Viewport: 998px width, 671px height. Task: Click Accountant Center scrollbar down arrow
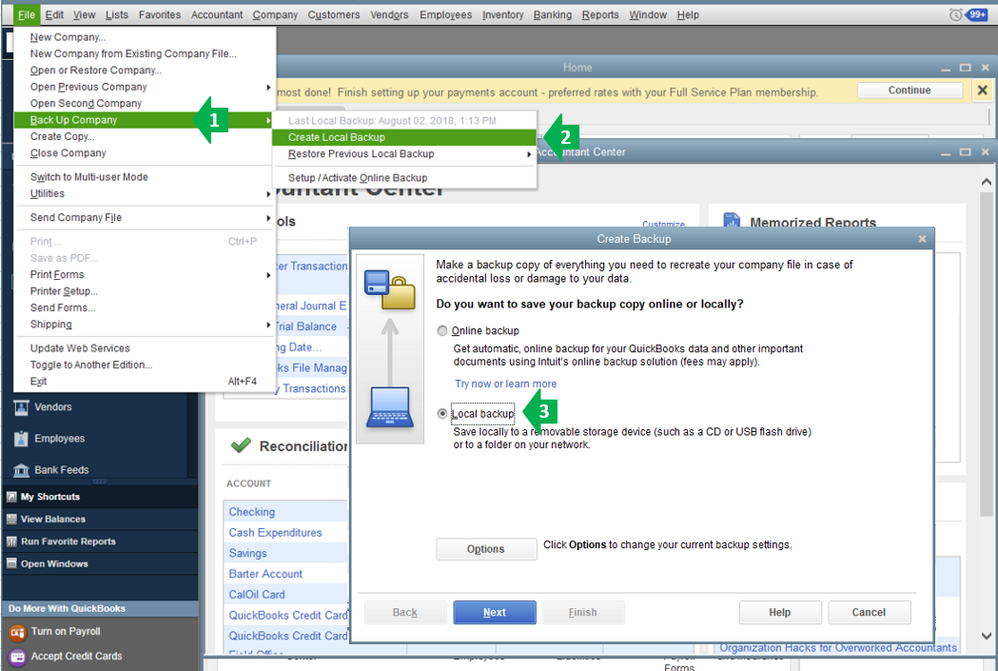pyautogui.click(x=986, y=635)
